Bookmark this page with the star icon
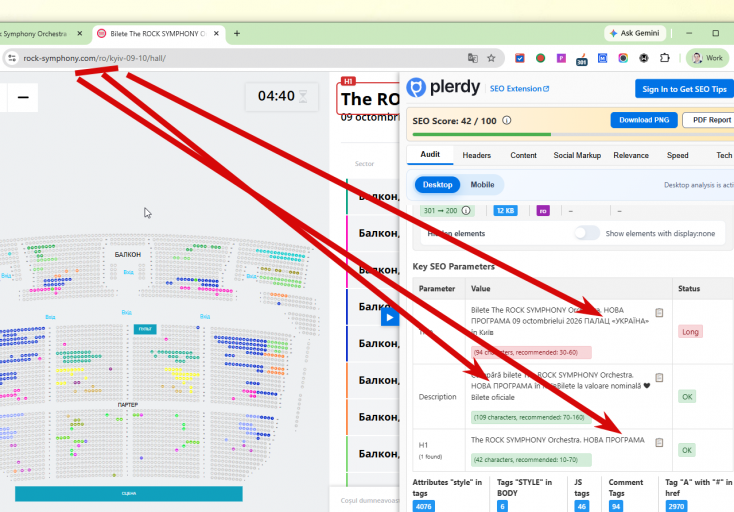The height and width of the screenshot is (512, 734). (491, 58)
